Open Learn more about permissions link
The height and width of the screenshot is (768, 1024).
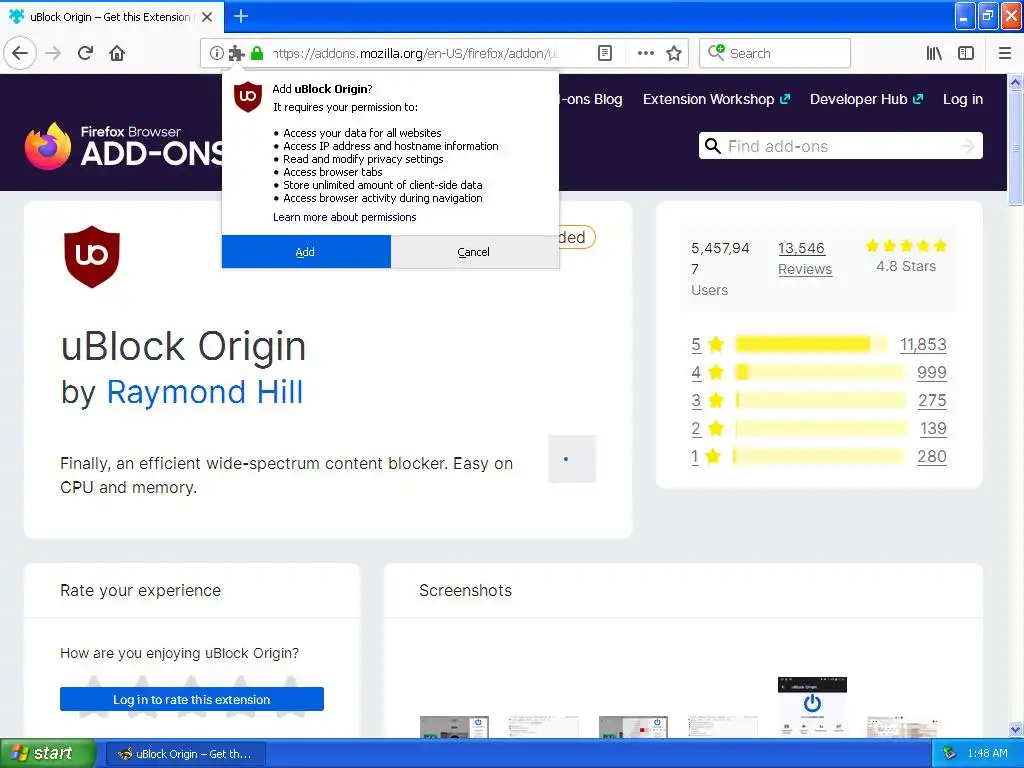[x=344, y=217]
